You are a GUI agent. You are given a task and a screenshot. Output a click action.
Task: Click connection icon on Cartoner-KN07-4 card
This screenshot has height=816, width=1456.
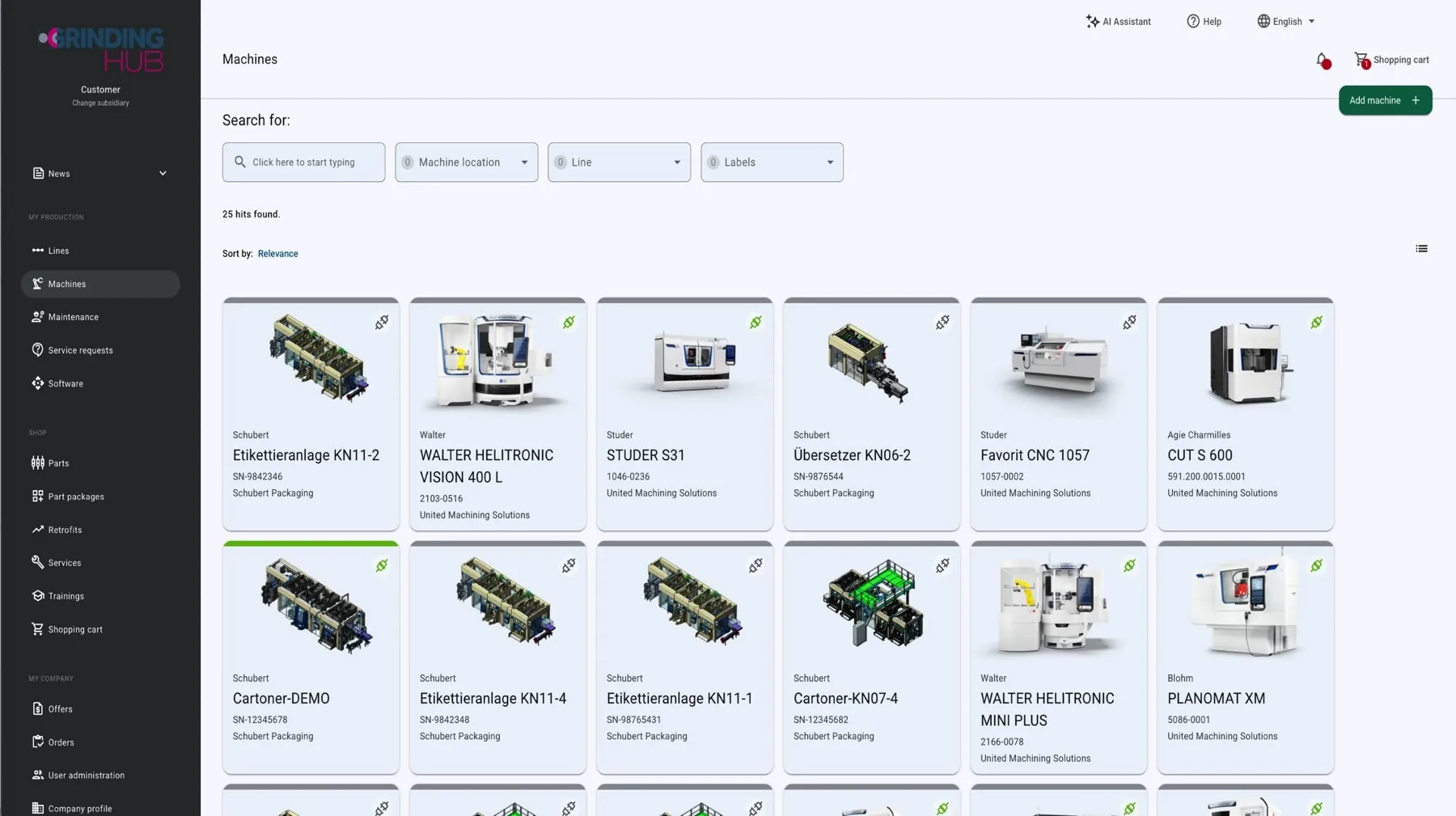pyautogui.click(x=942, y=565)
